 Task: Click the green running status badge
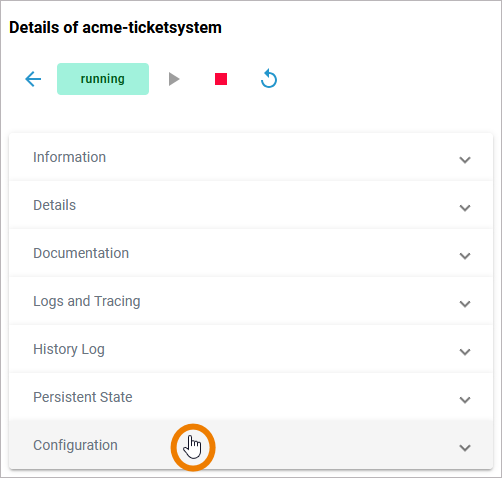(103, 79)
